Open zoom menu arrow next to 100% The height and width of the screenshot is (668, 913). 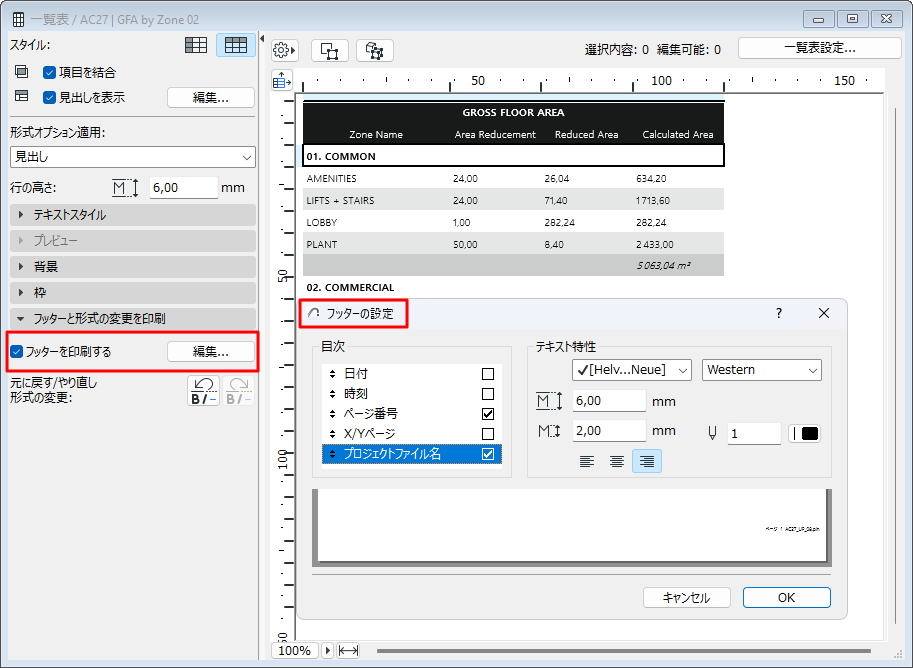[327, 651]
